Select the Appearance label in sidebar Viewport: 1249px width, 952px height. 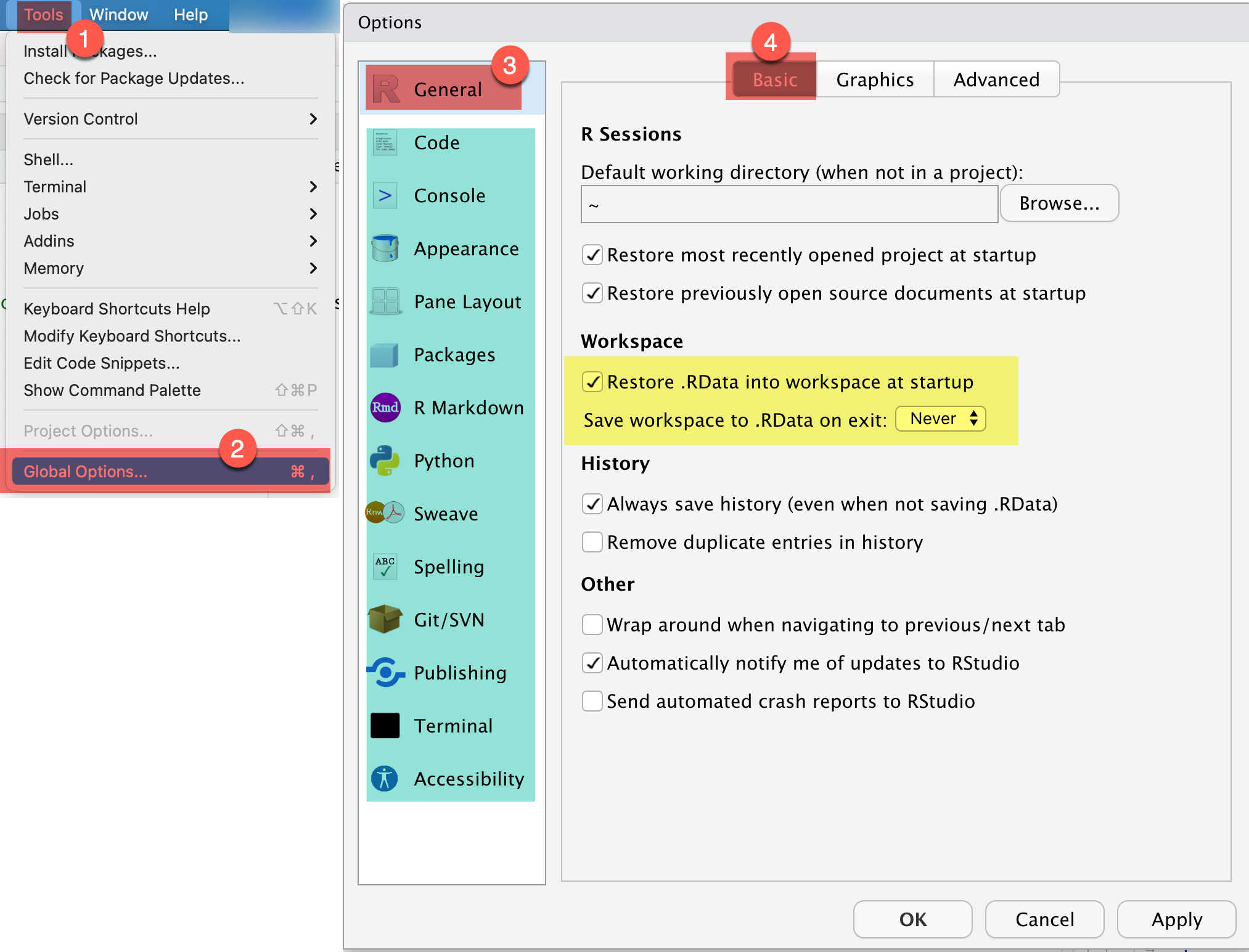coord(466,249)
